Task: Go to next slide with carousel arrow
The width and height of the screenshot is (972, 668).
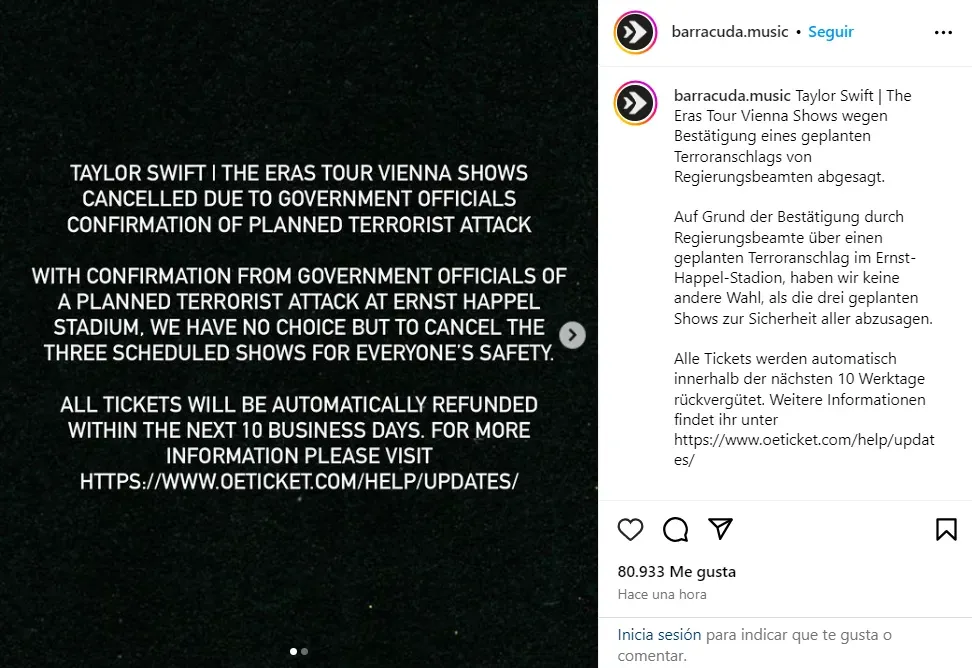Action: 572,335
